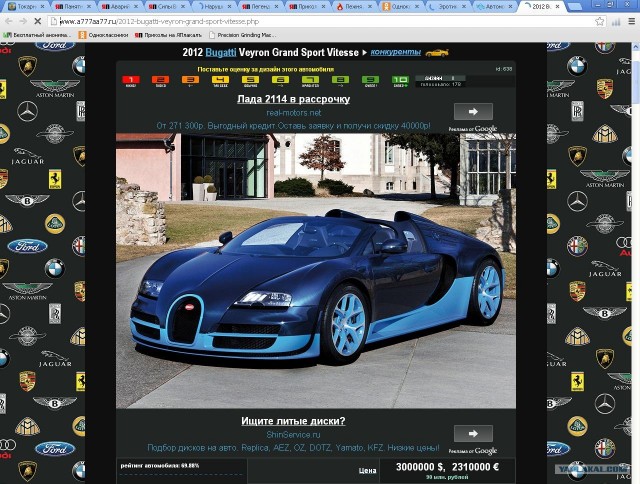Switch to the flame-icon tab

[x=352, y=7]
